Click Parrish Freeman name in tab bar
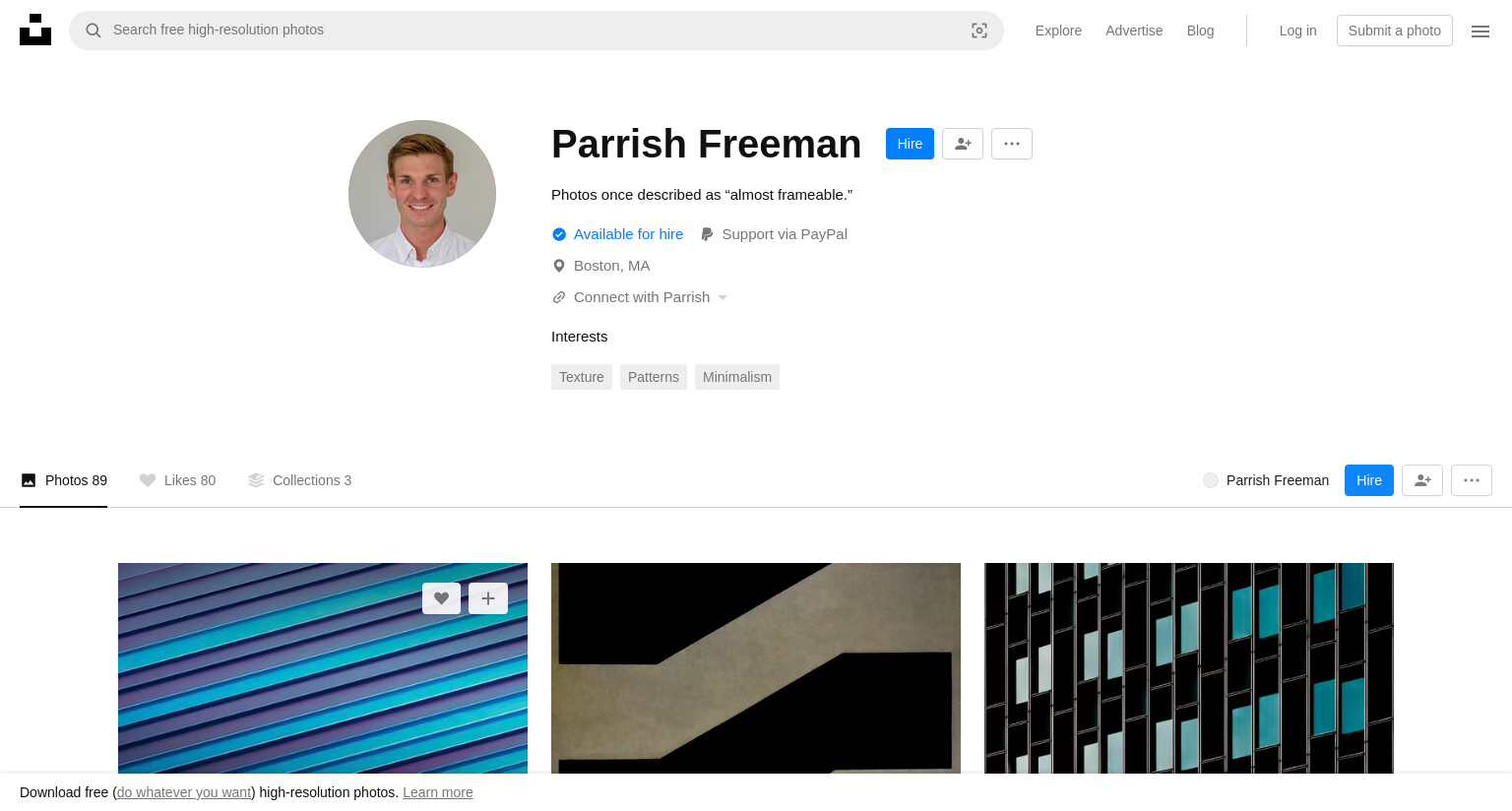This screenshot has width=1512, height=811. 1278,480
